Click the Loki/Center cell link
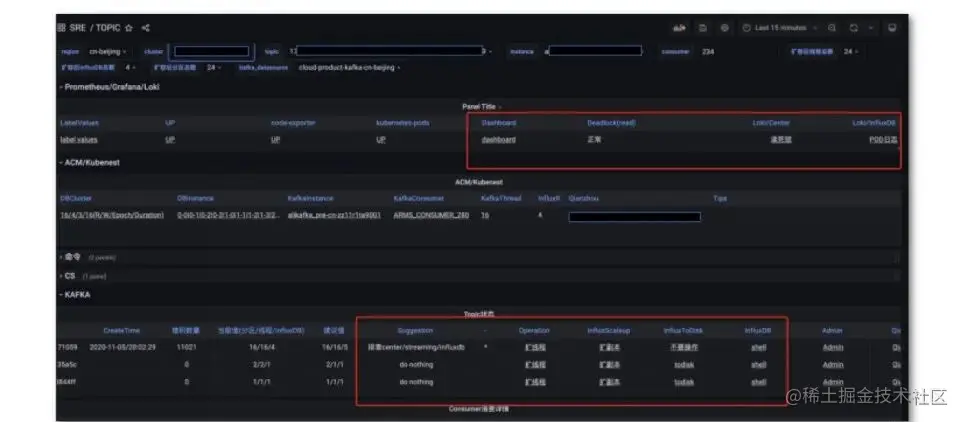The image size is (962, 422). (x=781, y=140)
